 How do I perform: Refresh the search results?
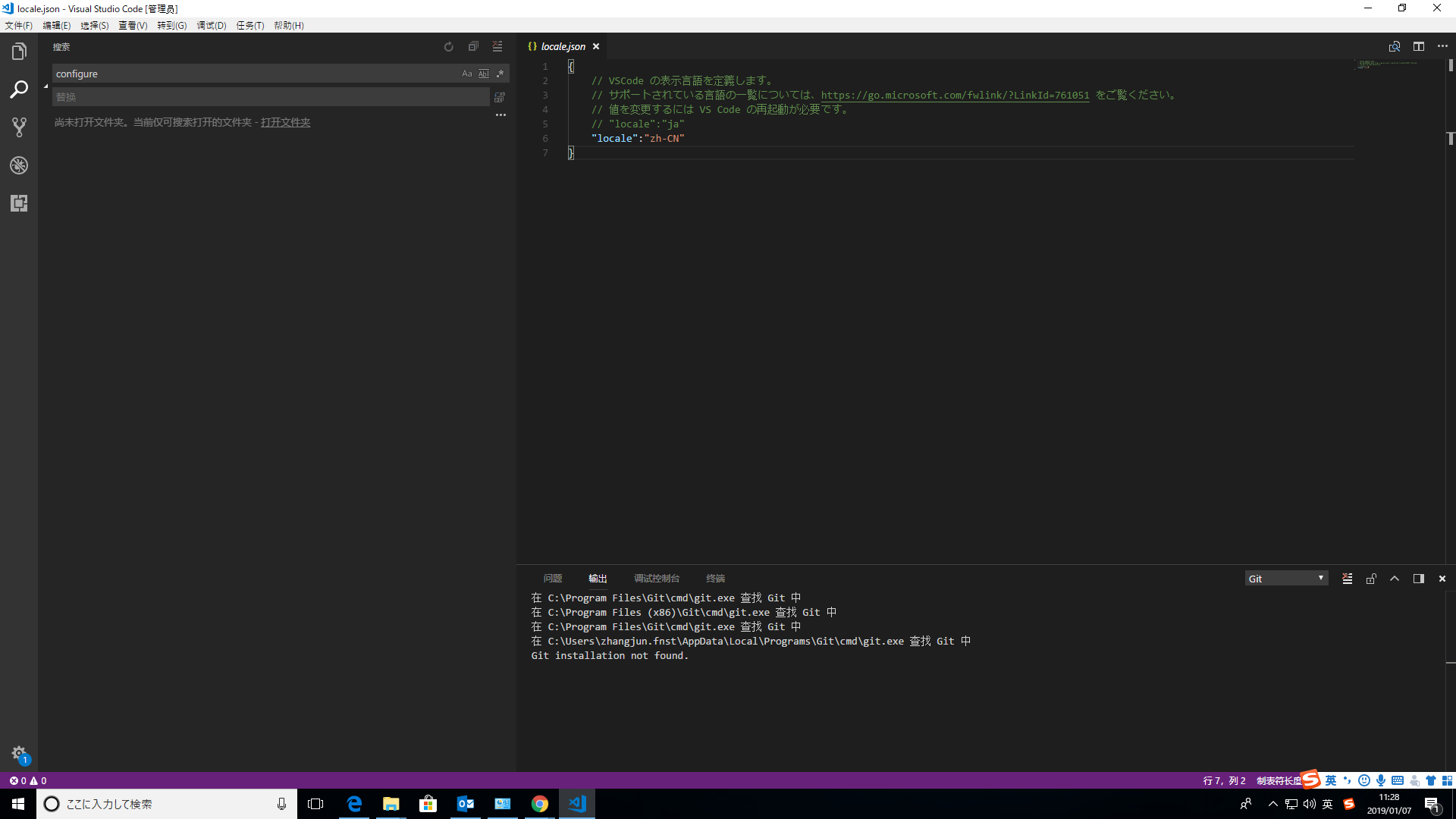click(x=448, y=46)
